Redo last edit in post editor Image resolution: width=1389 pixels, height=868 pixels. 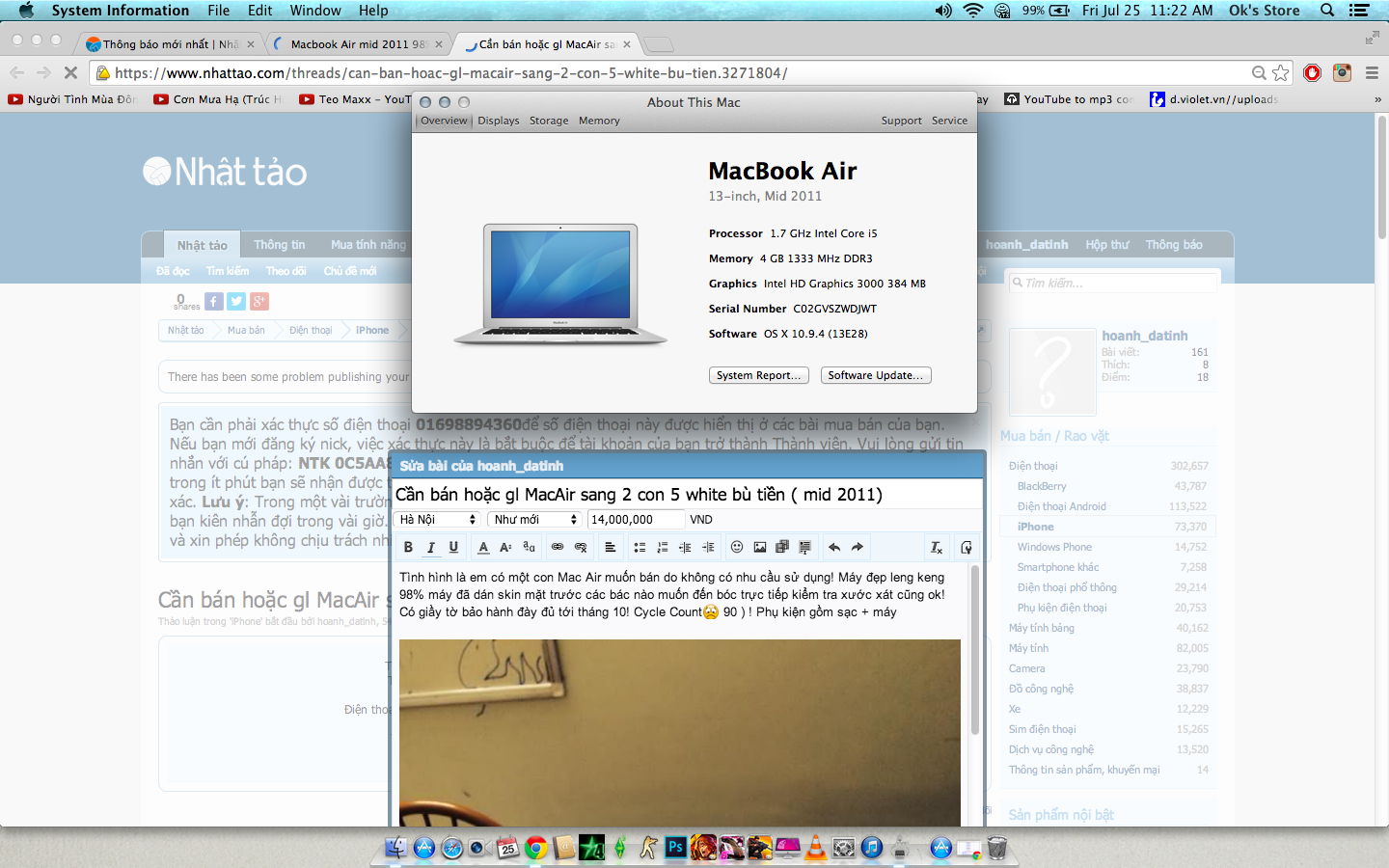(858, 547)
